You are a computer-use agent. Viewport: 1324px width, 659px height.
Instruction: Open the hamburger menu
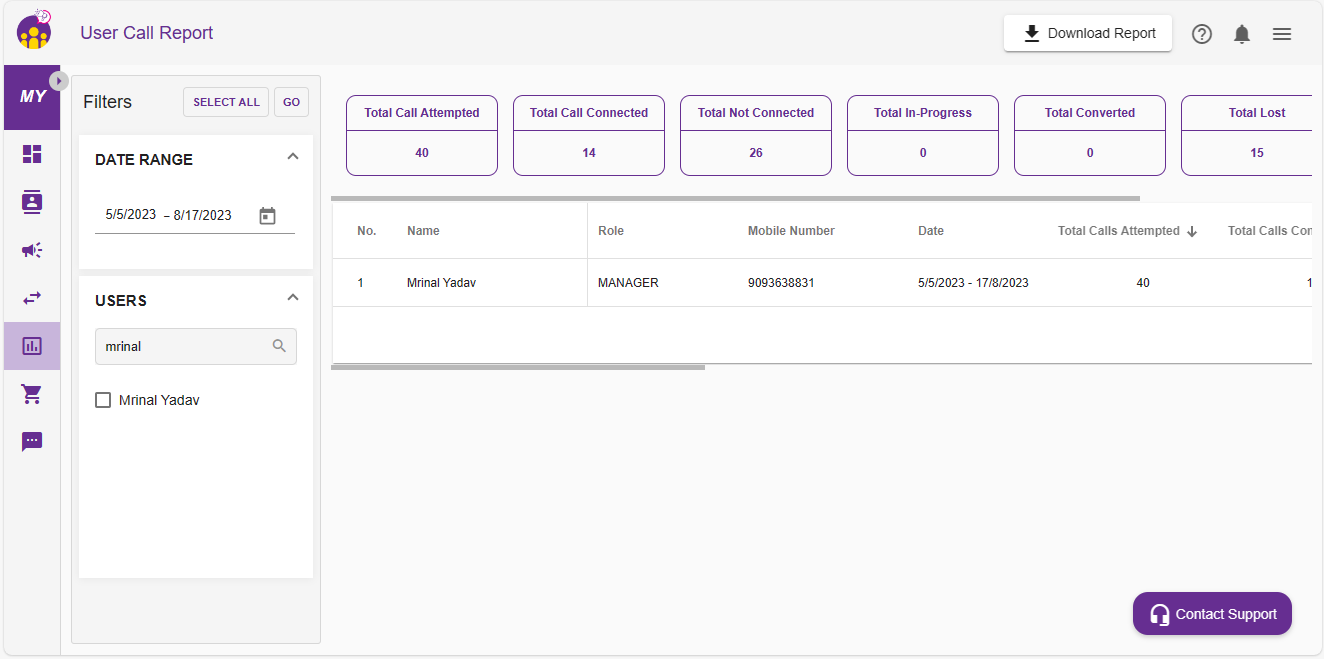(x=1282, y=34)
